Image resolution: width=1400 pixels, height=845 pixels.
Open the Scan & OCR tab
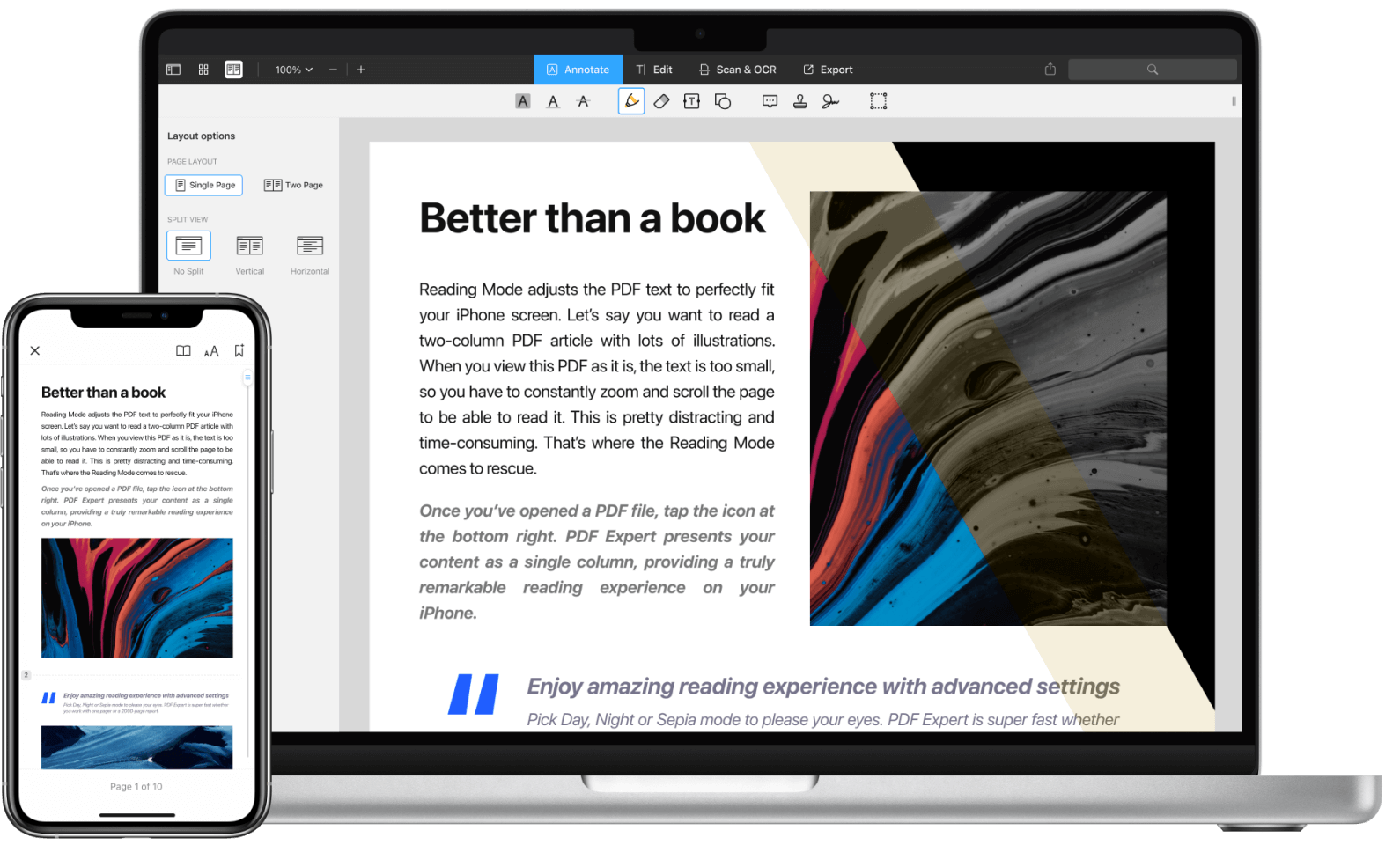point(738,70)
